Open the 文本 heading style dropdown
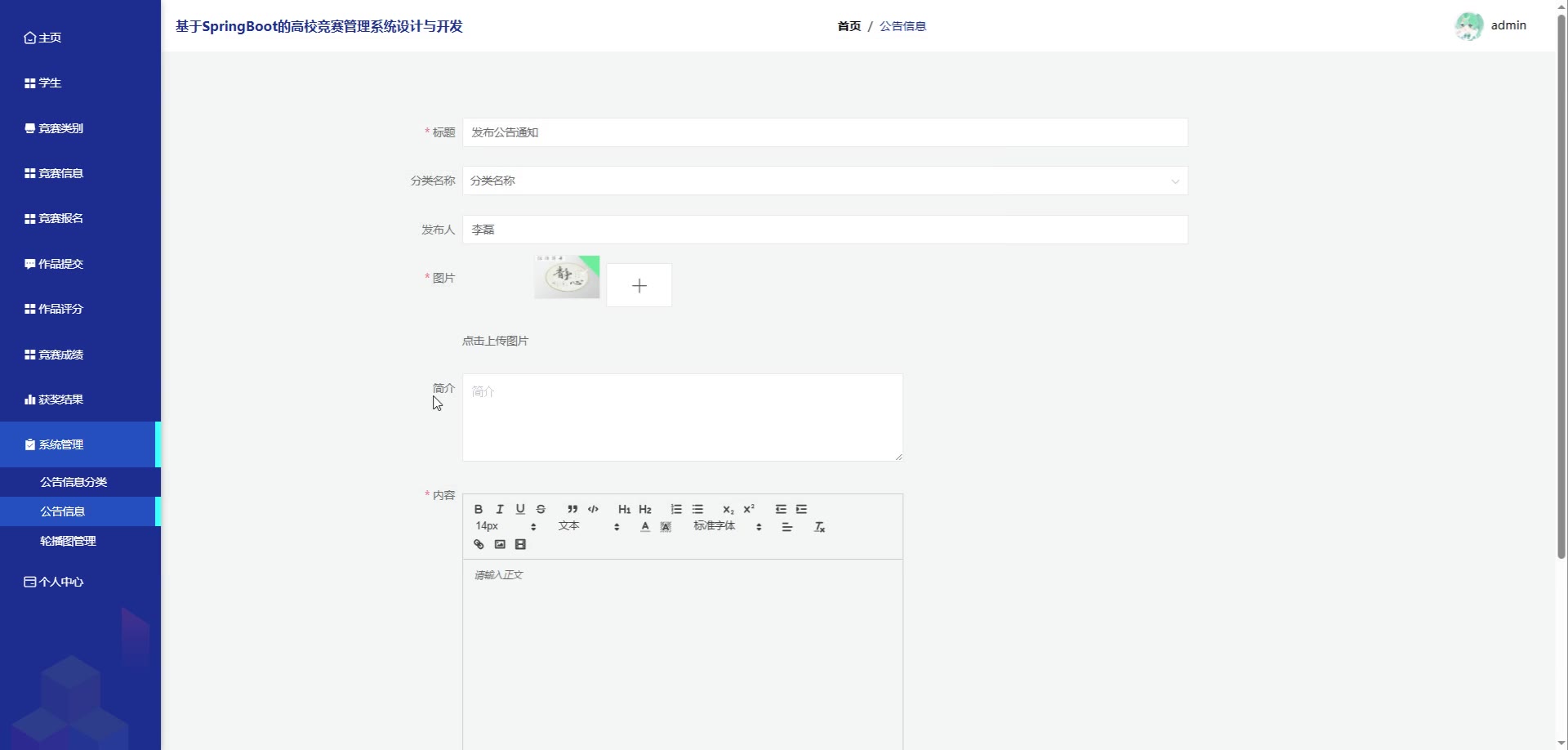The width and height of the screenshot is (1568, 750). (x=589, y=526)
